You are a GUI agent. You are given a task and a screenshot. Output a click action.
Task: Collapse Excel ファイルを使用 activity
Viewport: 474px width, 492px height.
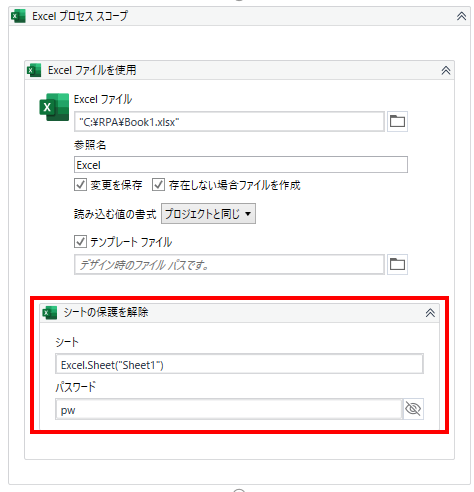446,70
